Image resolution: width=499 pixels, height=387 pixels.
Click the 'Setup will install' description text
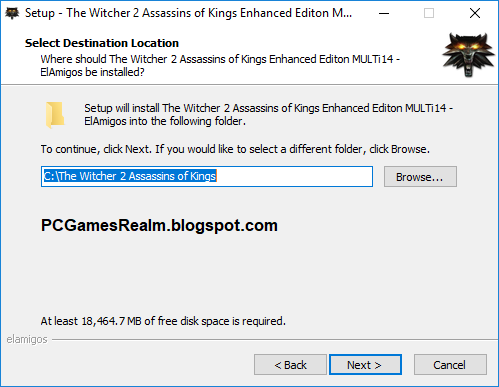(x=268, y=115)
